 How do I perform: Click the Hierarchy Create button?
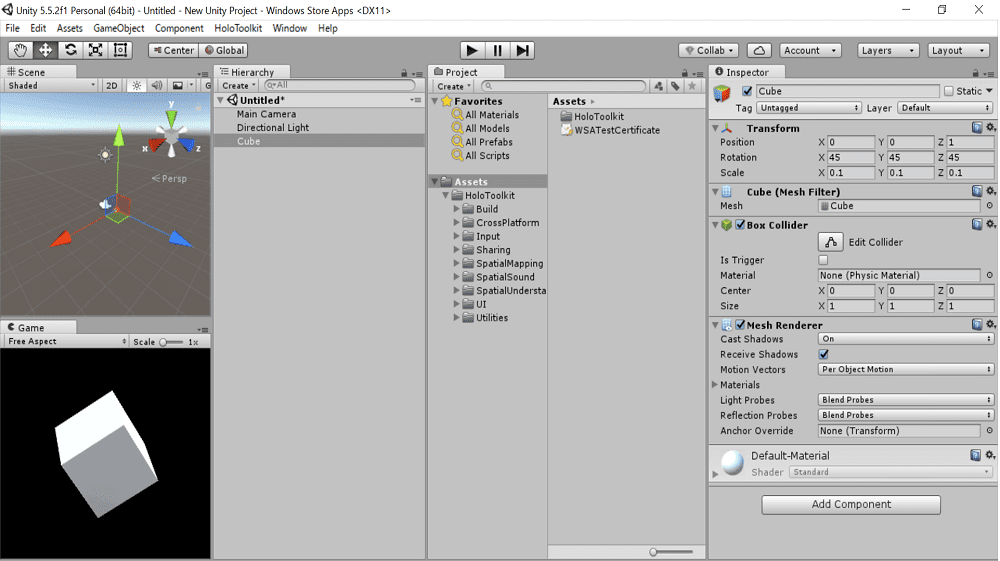click(x=238, y=85)
